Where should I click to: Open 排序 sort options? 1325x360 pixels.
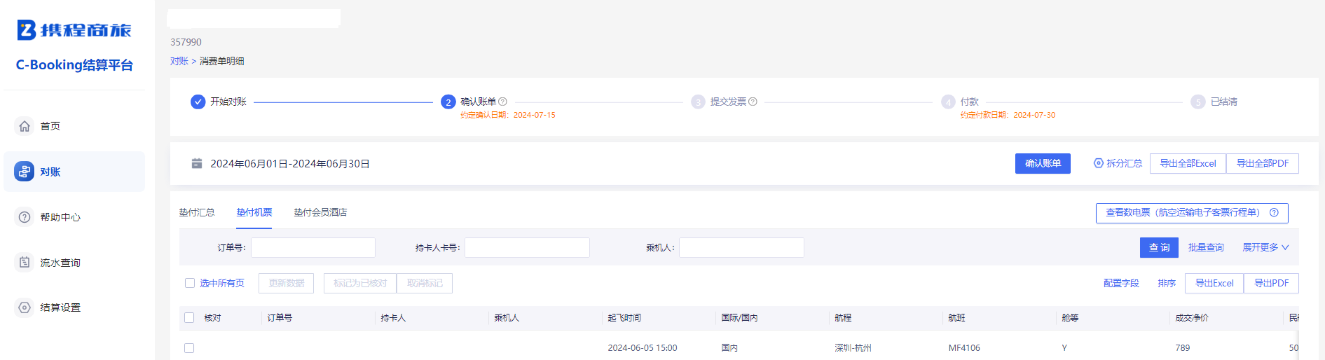(x=1166, y=283)
